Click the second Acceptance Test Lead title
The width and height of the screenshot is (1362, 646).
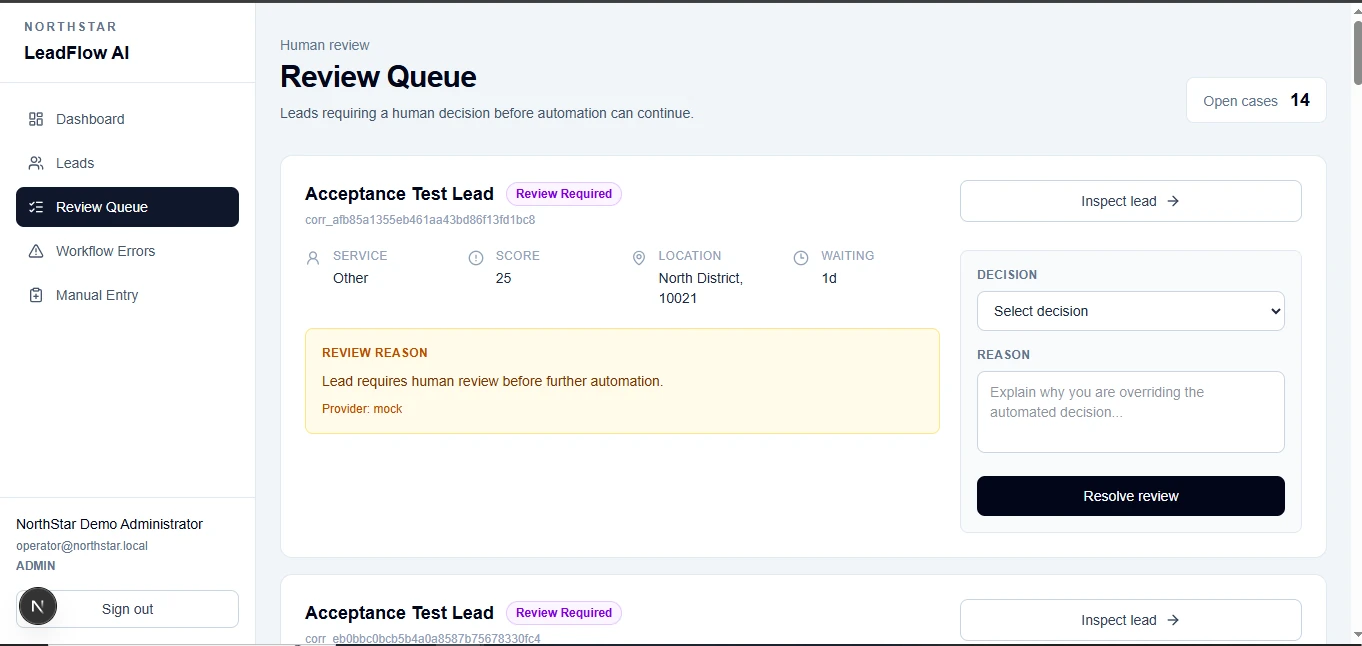coord(399,613)
